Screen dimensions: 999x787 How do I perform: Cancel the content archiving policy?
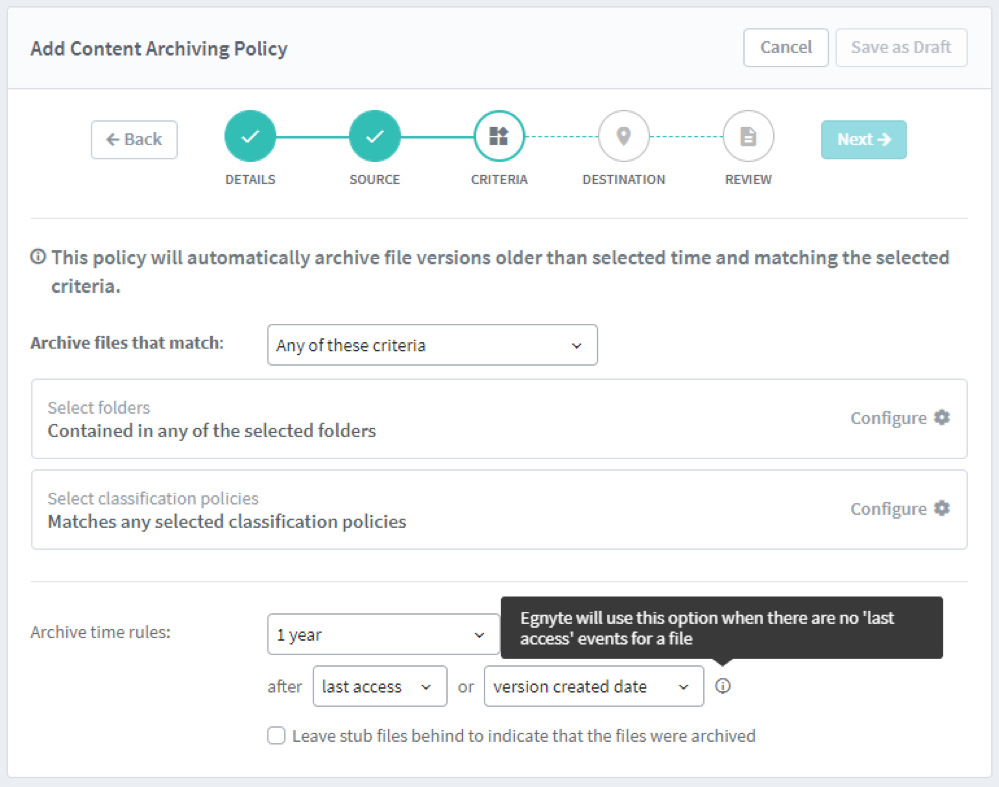785,47
